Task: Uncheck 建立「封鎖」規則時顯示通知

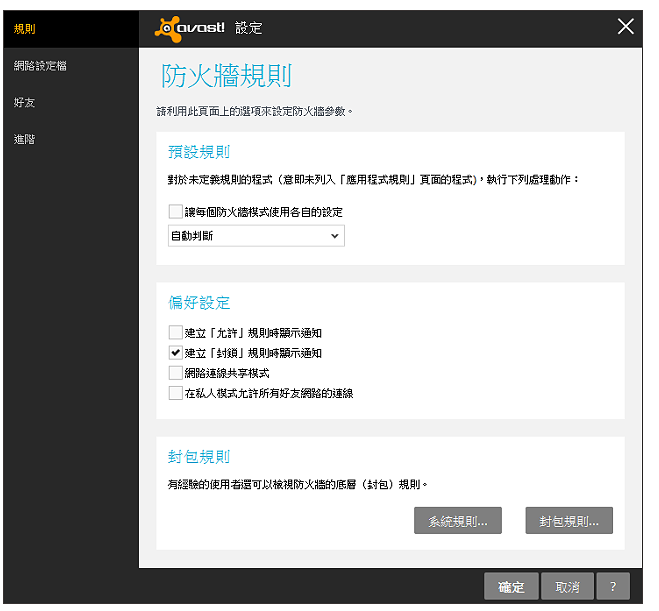Action: click(175, 353)
